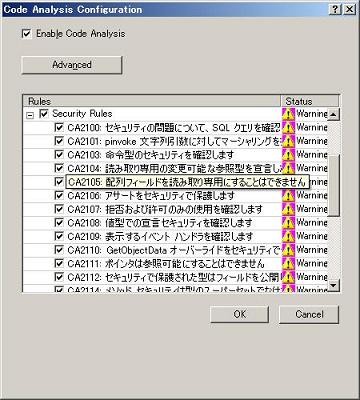This screenshot has width=360, height=400.
Task: Click the Status column header
Action: [310, 101]
